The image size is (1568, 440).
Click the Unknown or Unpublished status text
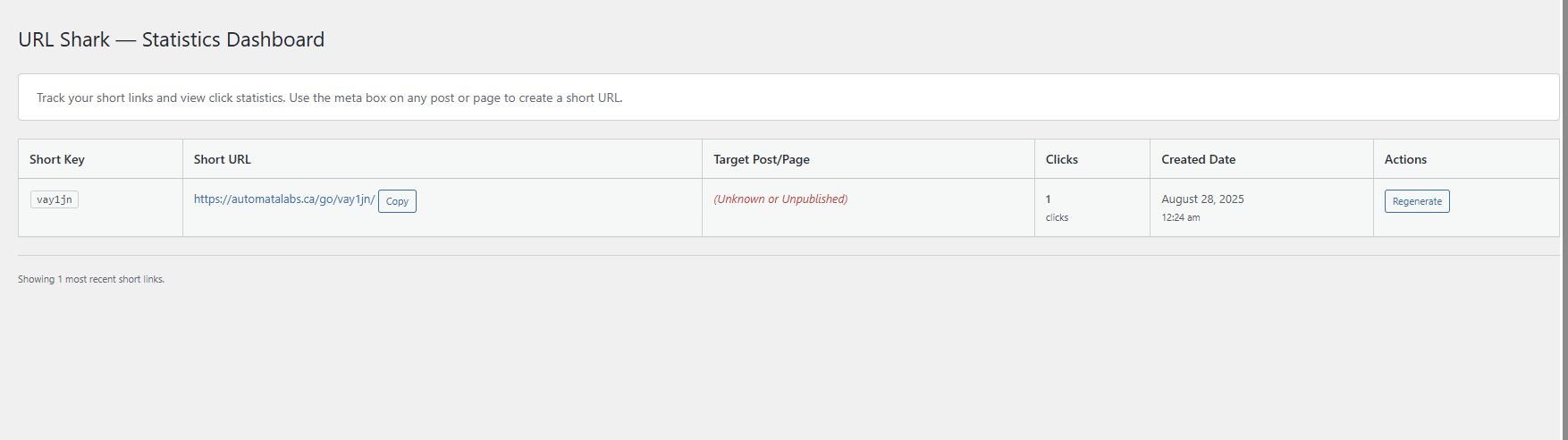pyautogui.click(x=780, y=199)
